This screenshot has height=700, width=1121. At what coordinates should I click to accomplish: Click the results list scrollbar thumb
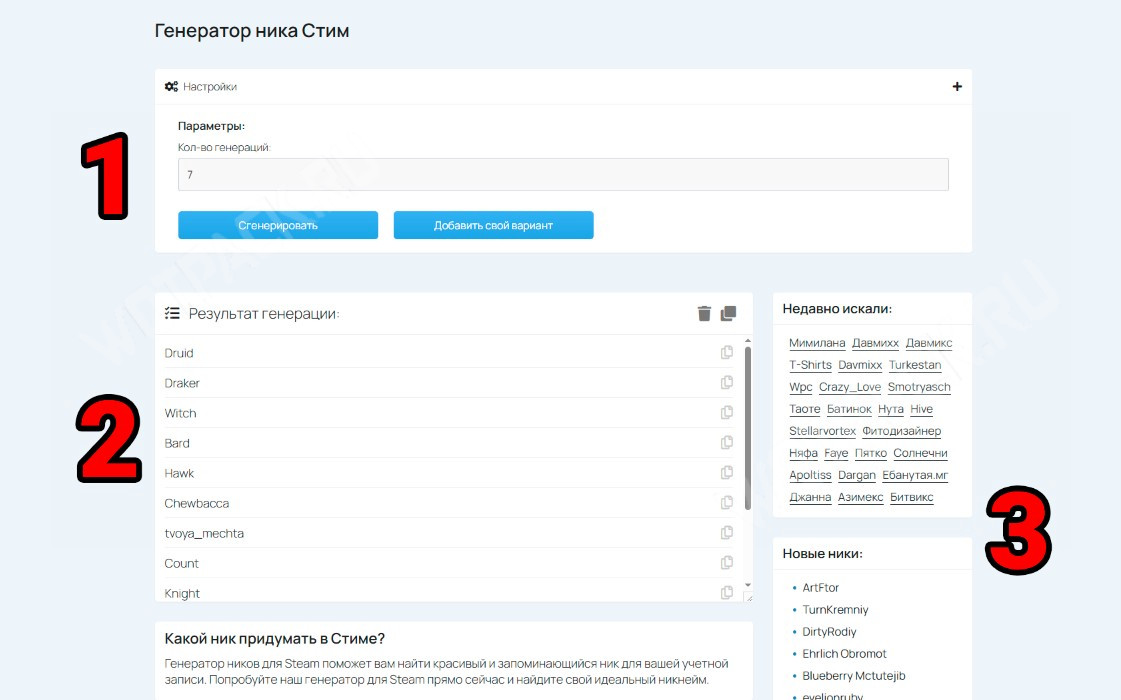coord(748,428)
